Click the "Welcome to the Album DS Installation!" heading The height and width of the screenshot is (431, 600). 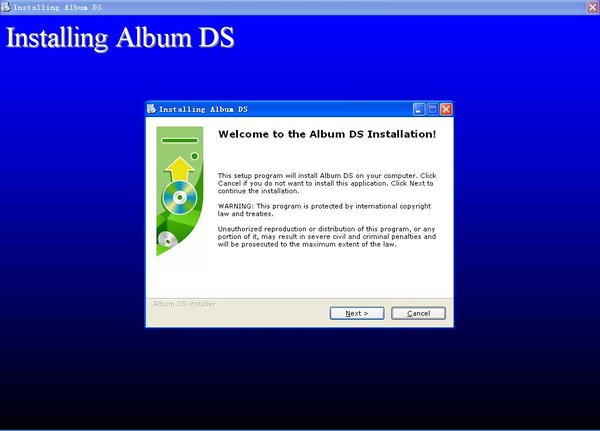point(327,134)
